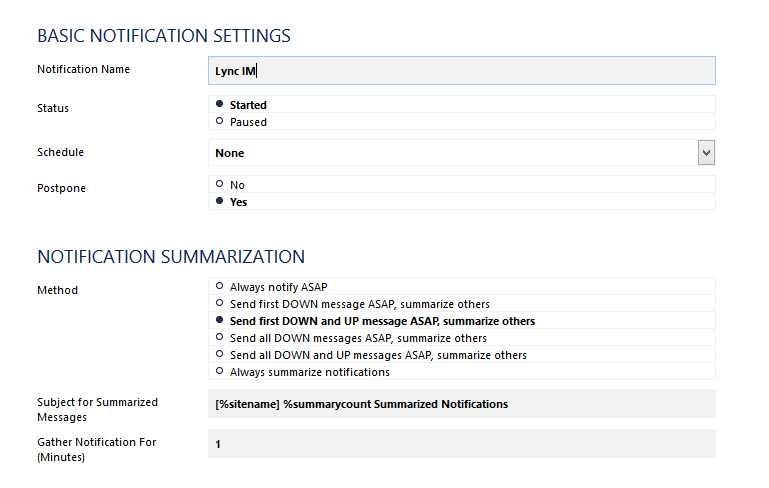Viewport: 769px width, 488px height.
Task: Click the Subject for Summarized Messages field
Action: coord(461,404)
